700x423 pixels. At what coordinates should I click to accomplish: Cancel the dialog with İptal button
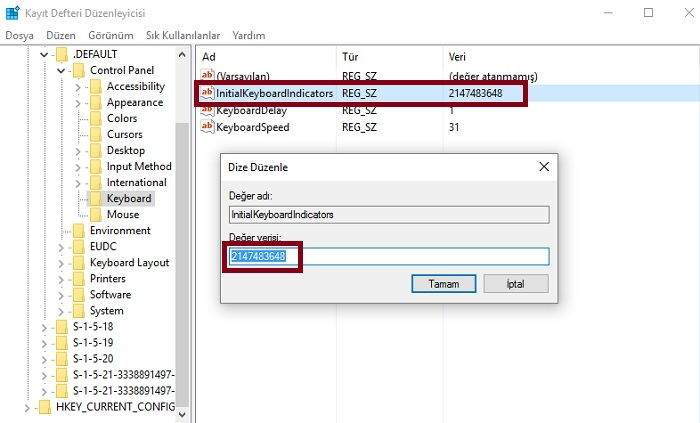pos(516,284)
